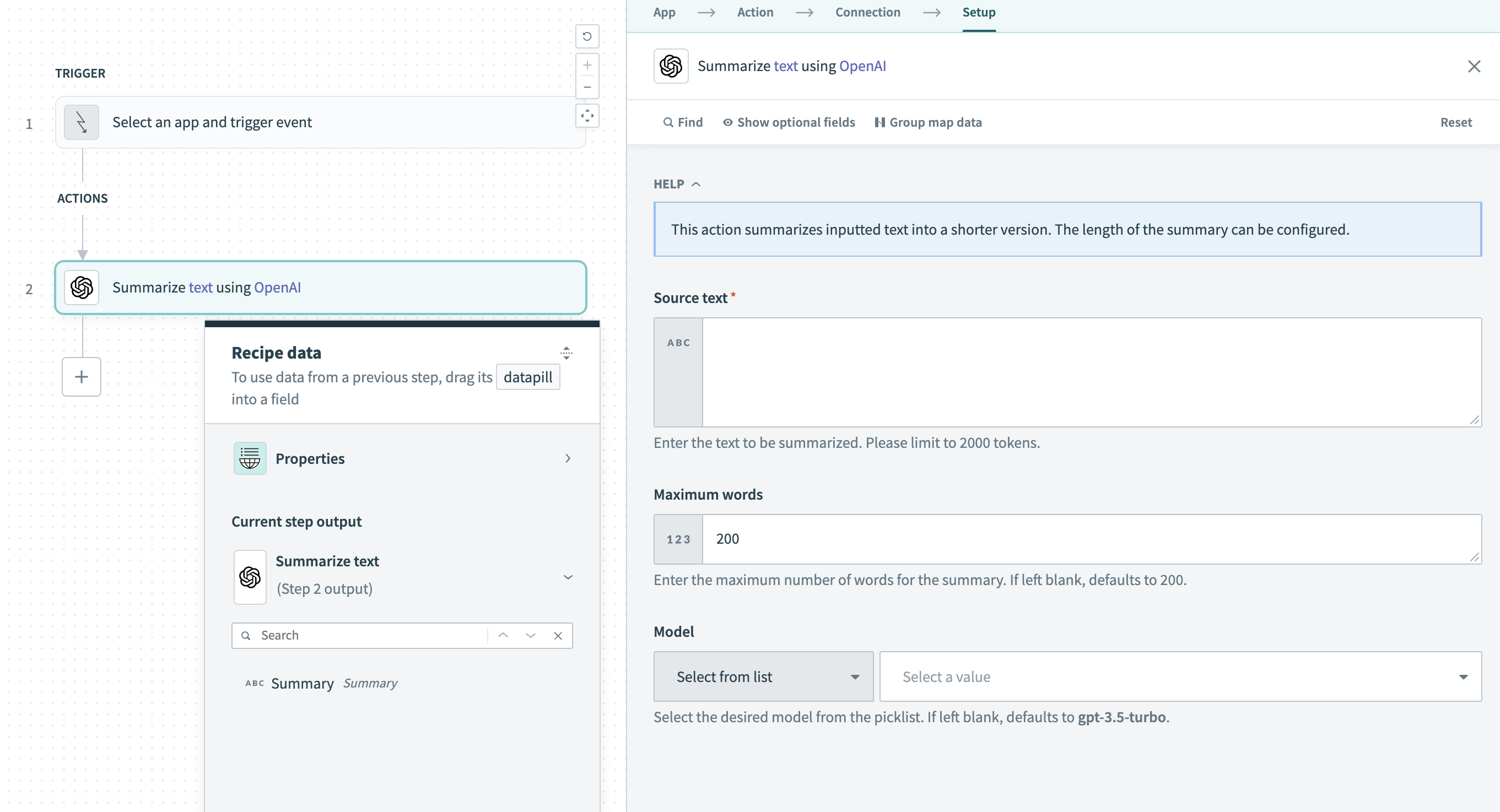Go to the Action tab
The width and height of the screenshot is (1500, 812).
754,12
